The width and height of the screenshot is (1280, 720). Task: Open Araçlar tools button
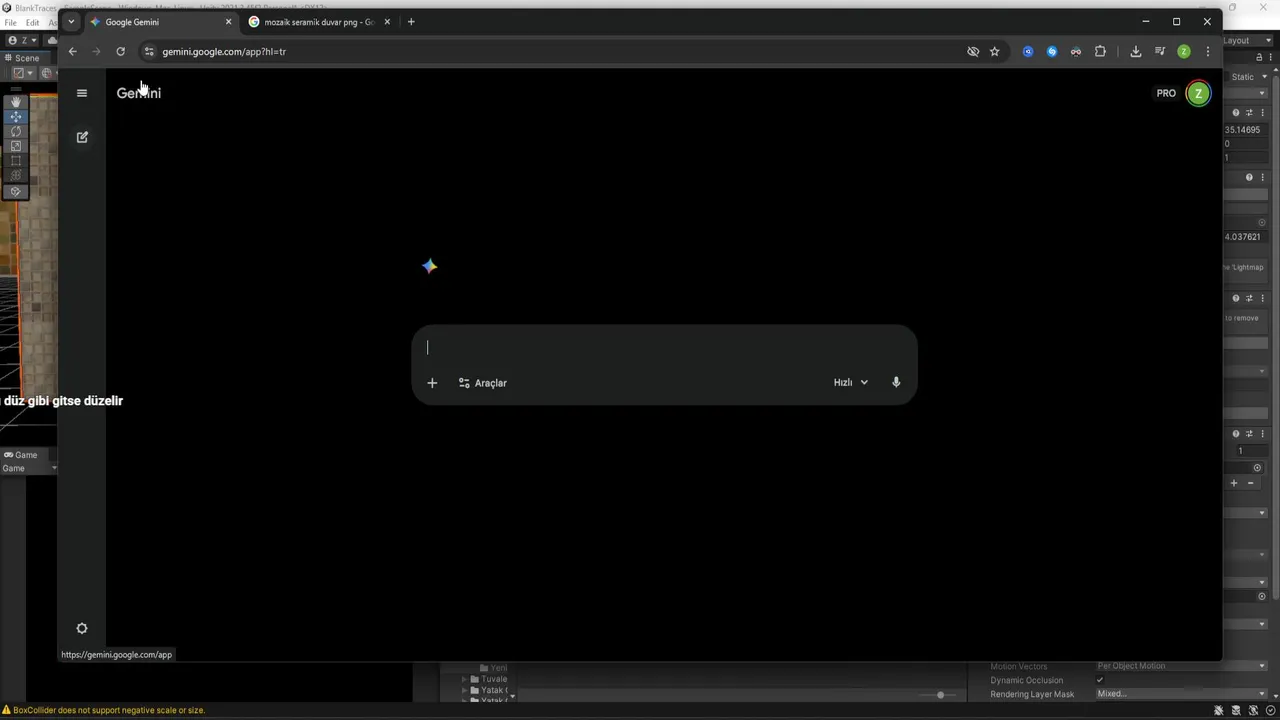(x=482, y=383)
